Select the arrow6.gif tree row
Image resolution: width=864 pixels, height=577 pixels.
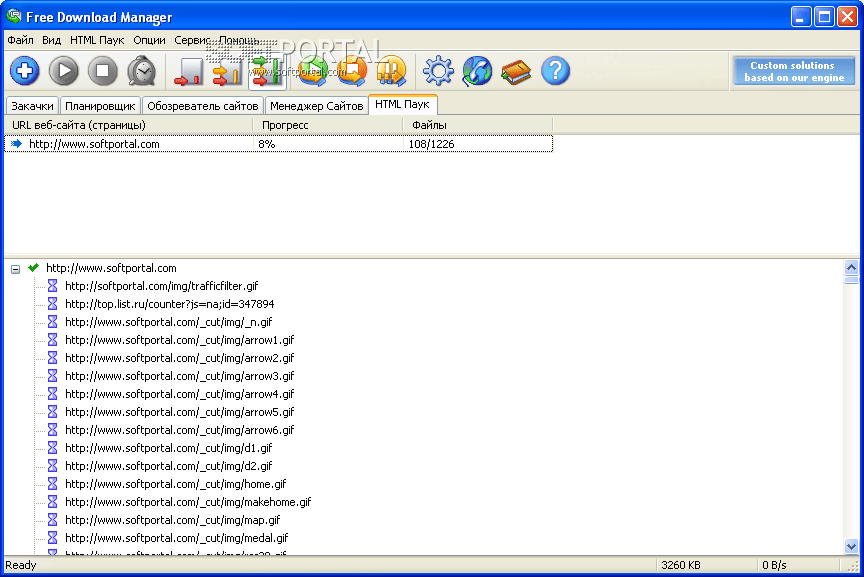[x=180, y=430]
